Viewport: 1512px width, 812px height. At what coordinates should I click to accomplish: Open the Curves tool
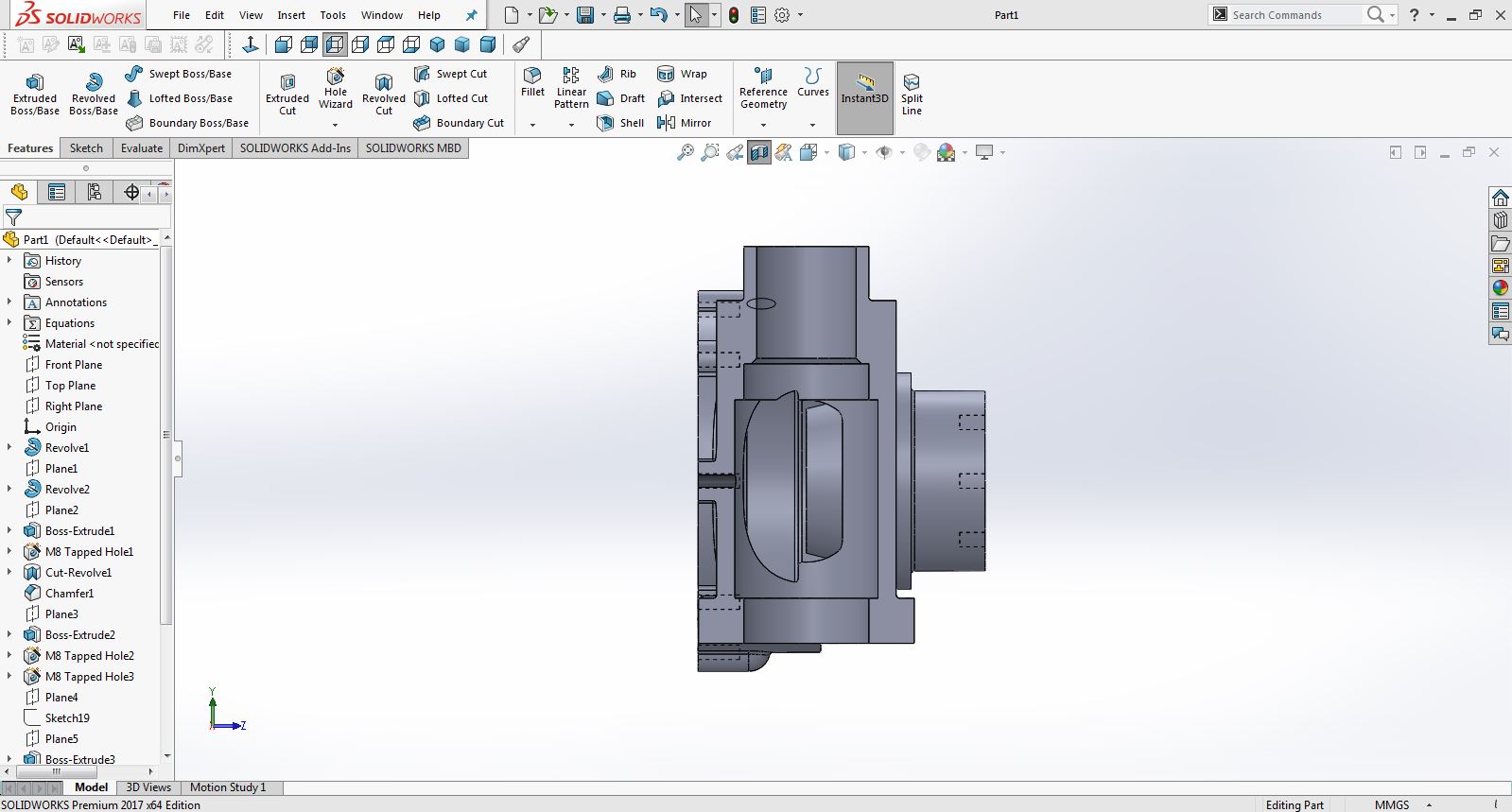(x=812, y=82)
